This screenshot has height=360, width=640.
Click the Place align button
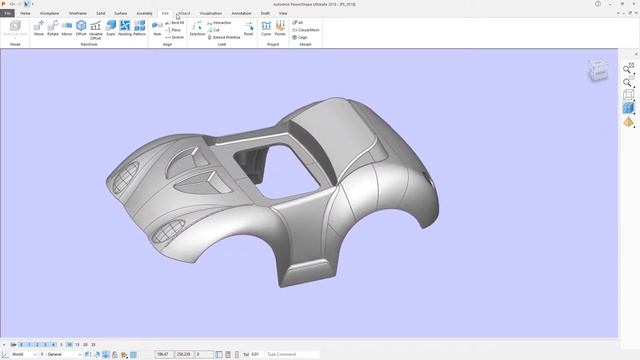pos(173,30)
